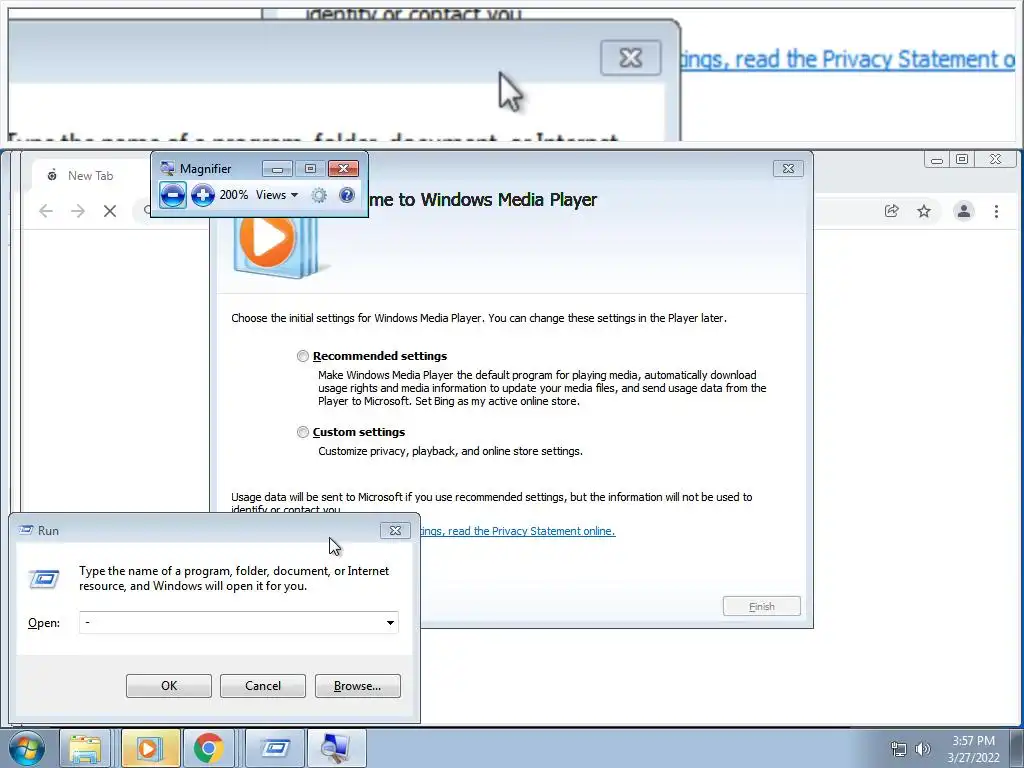1024x768 pixels.
Task: Switch to Windows Media Player in taskbar
Action: [150, 748]
